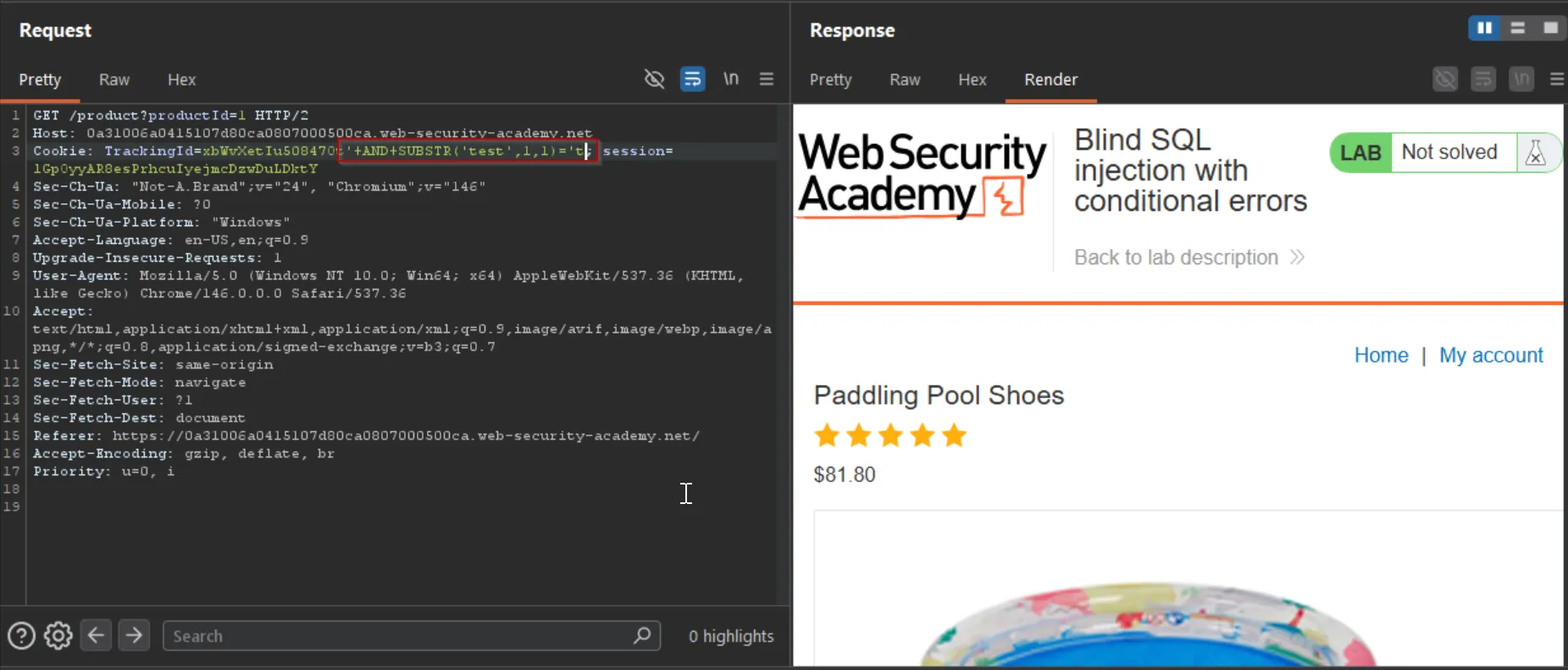
Task: Focus the request Search input field
Action: point(411,635)
